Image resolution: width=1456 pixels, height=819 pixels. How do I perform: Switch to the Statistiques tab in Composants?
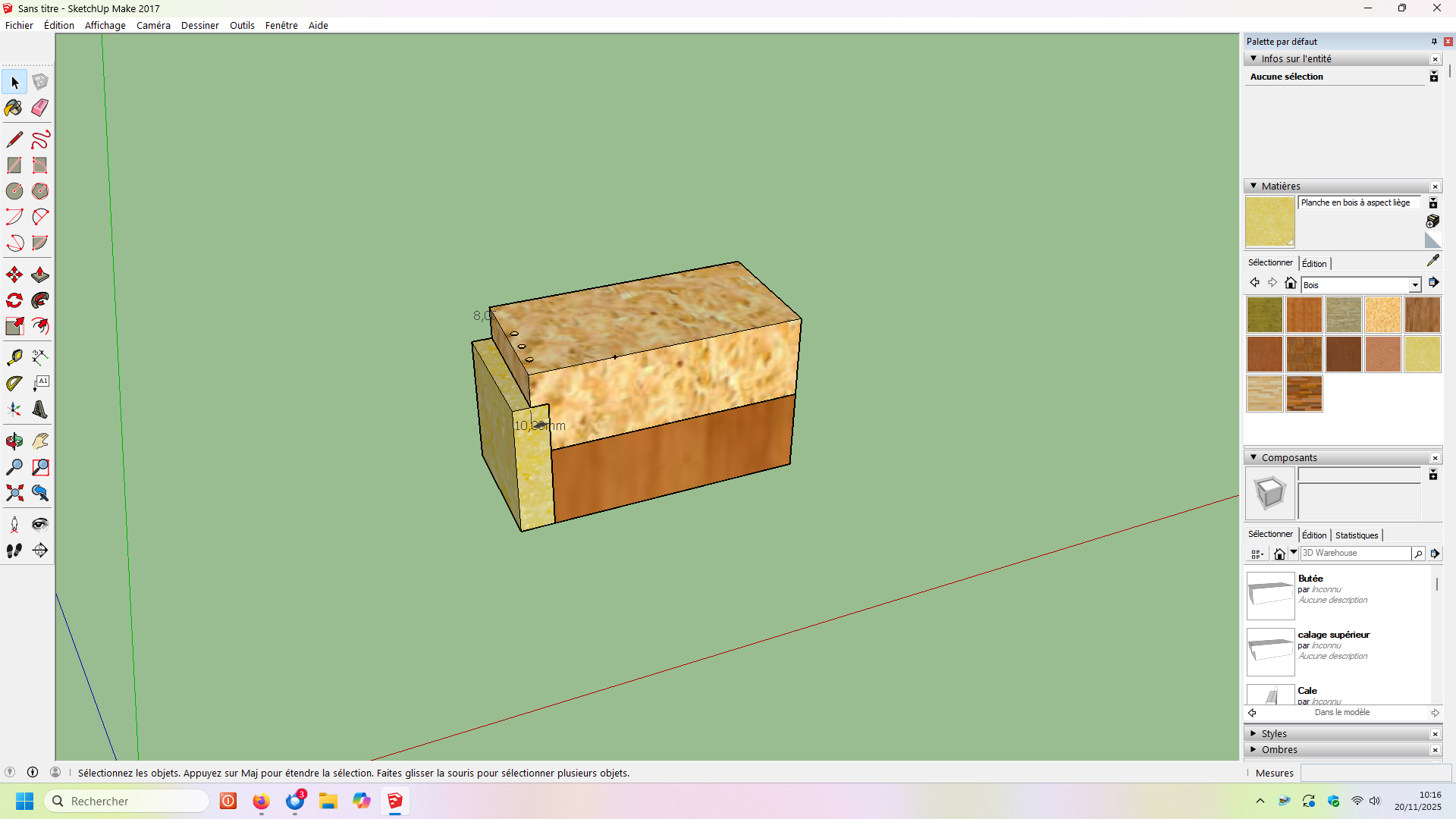[x=1356, y=535]
